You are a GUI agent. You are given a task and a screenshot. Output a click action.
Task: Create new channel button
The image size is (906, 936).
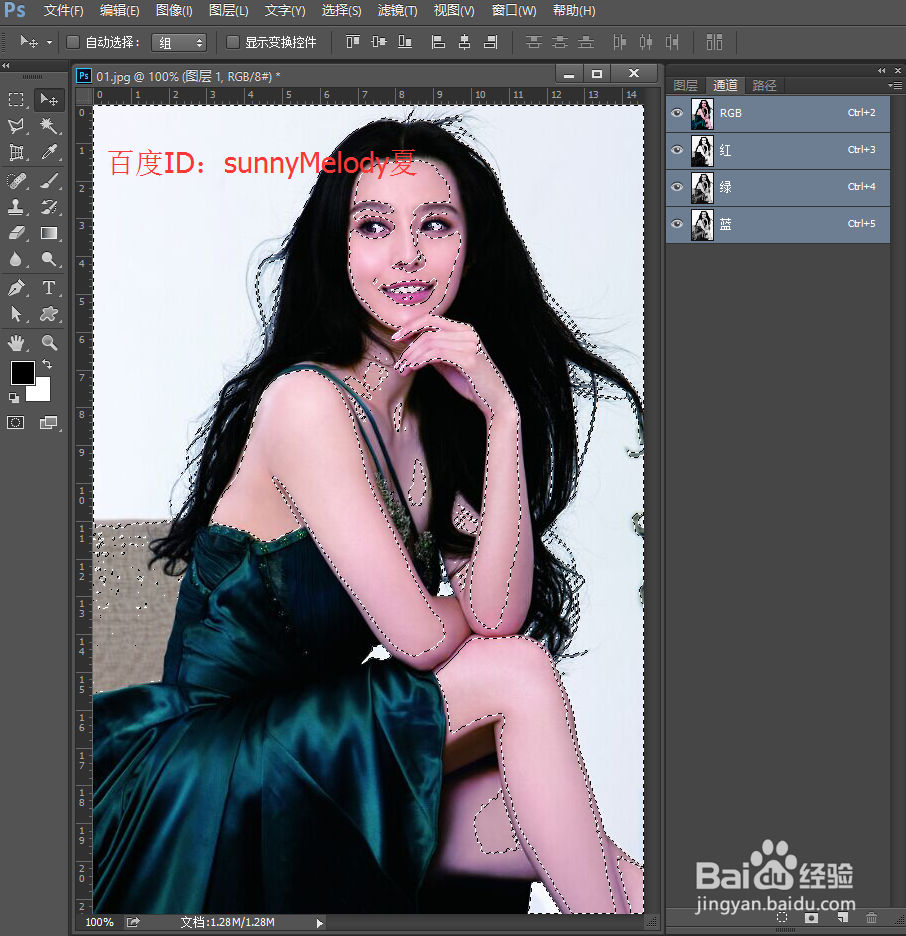tap(842, 917)
